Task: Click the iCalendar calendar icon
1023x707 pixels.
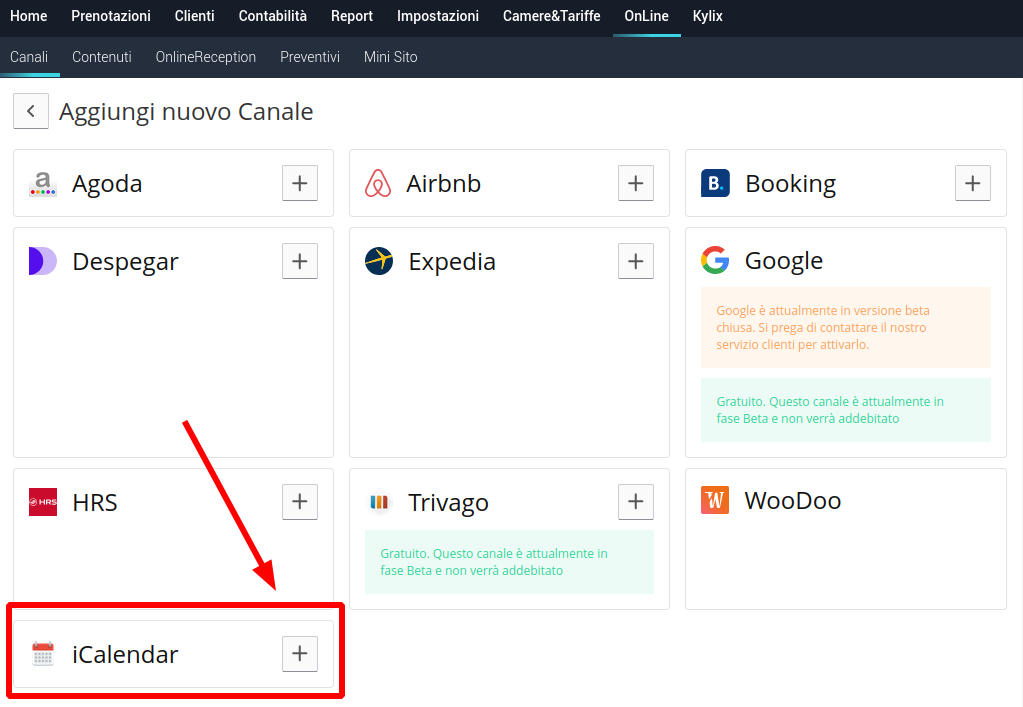Action: [x=43, y=654]
